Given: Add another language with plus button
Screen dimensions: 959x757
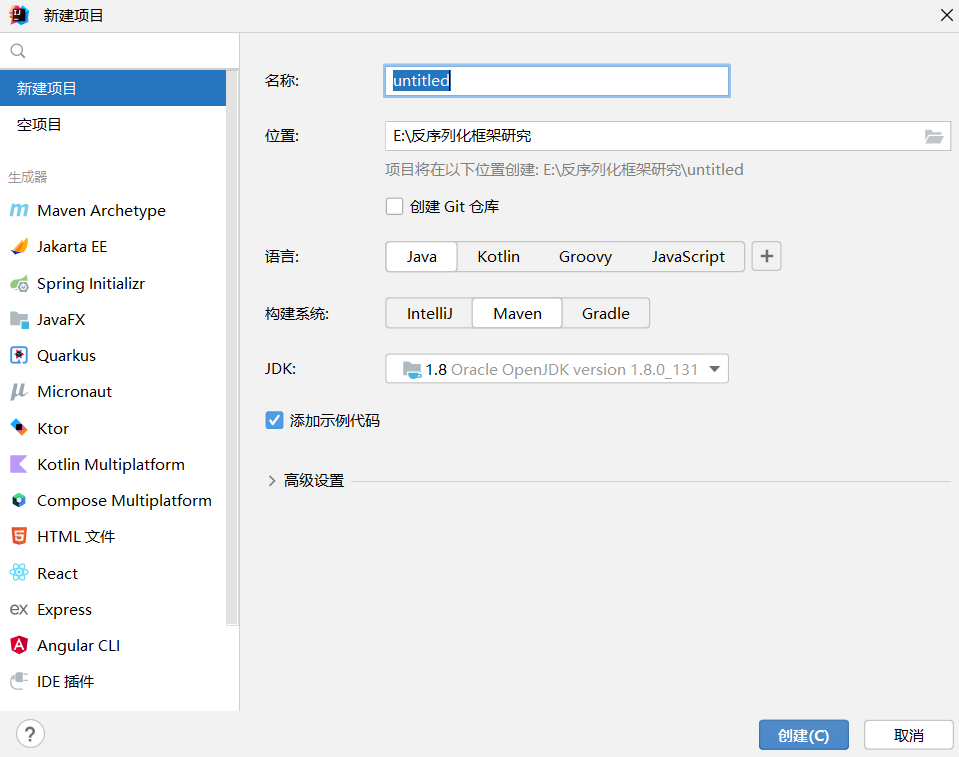Looking at the screenshot, I should point(766,256).
